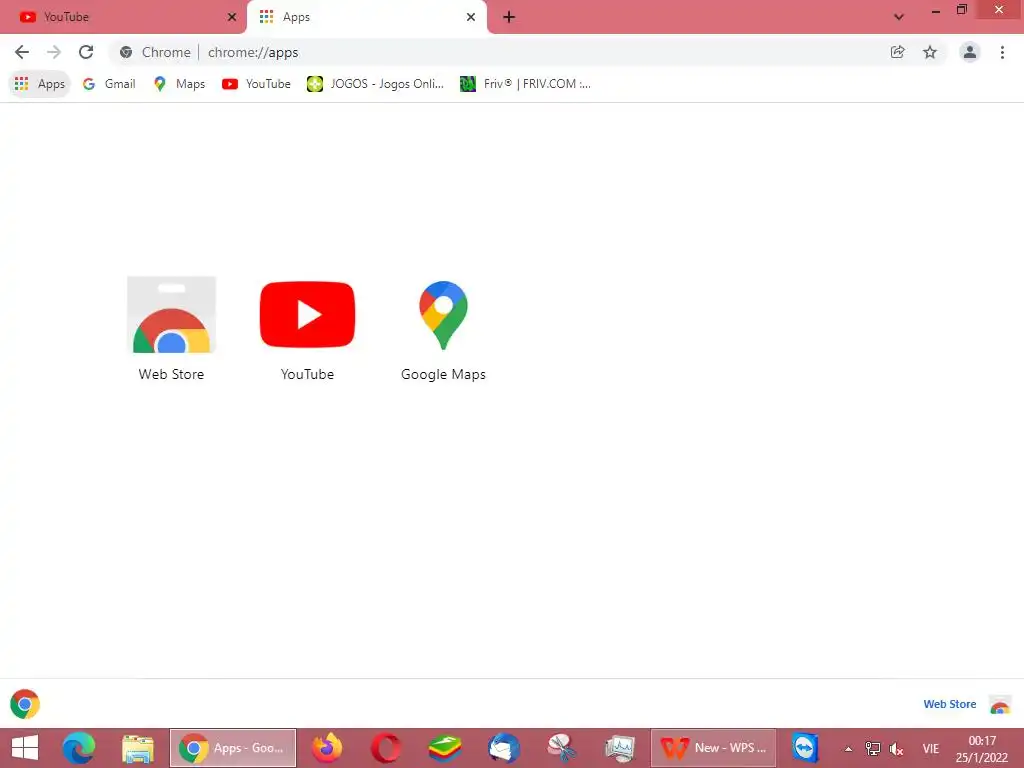Open the clock showing 00:17
Screen dimensions: 1024x768
[x=982, y=748]
